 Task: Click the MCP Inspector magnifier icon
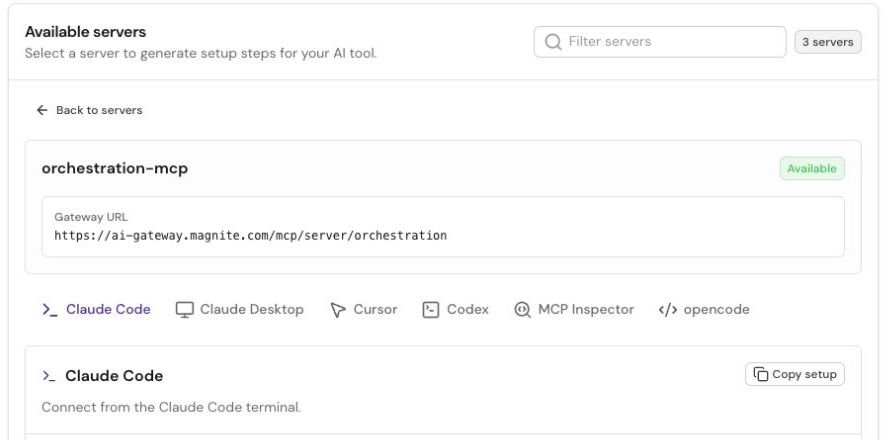tap(522, 310)
